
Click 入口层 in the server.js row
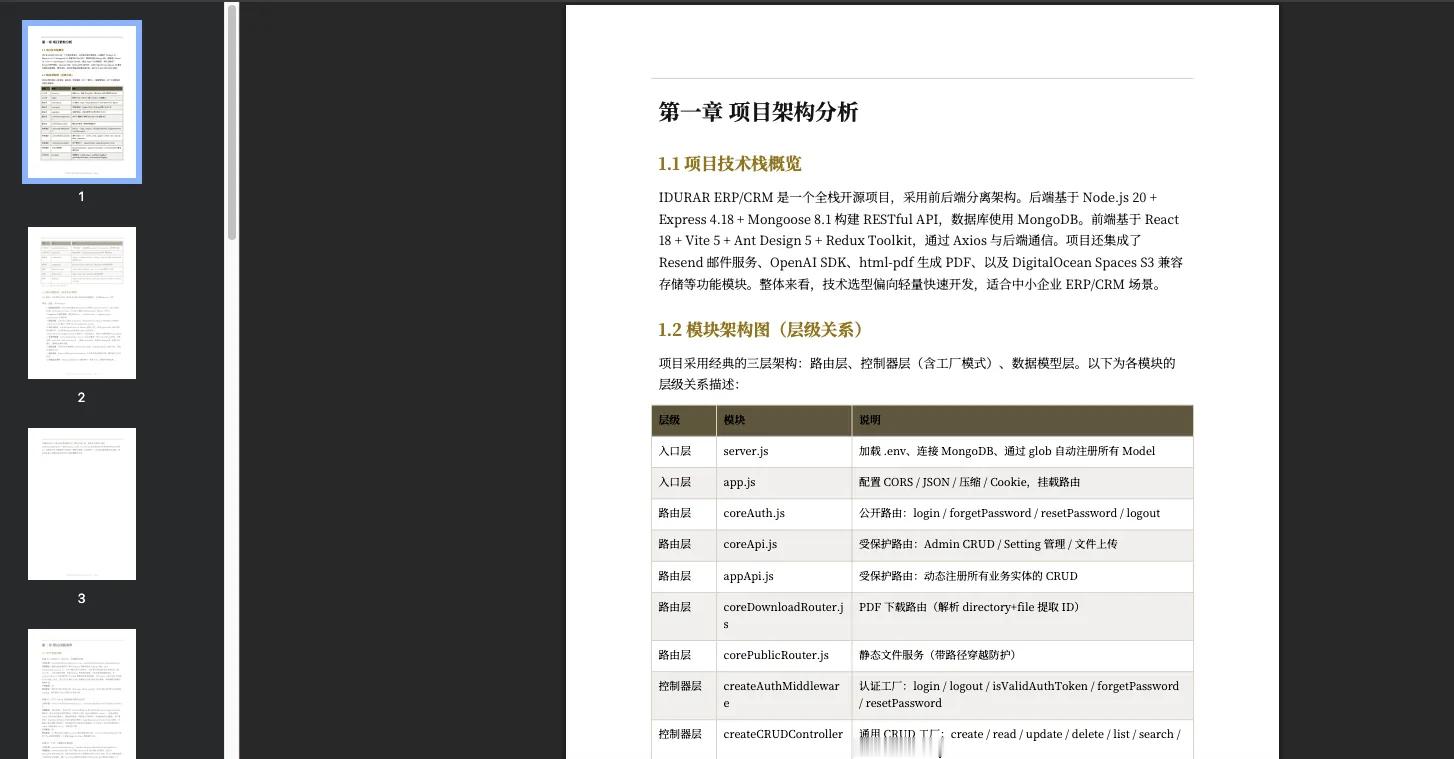click(x=674, y=451)
